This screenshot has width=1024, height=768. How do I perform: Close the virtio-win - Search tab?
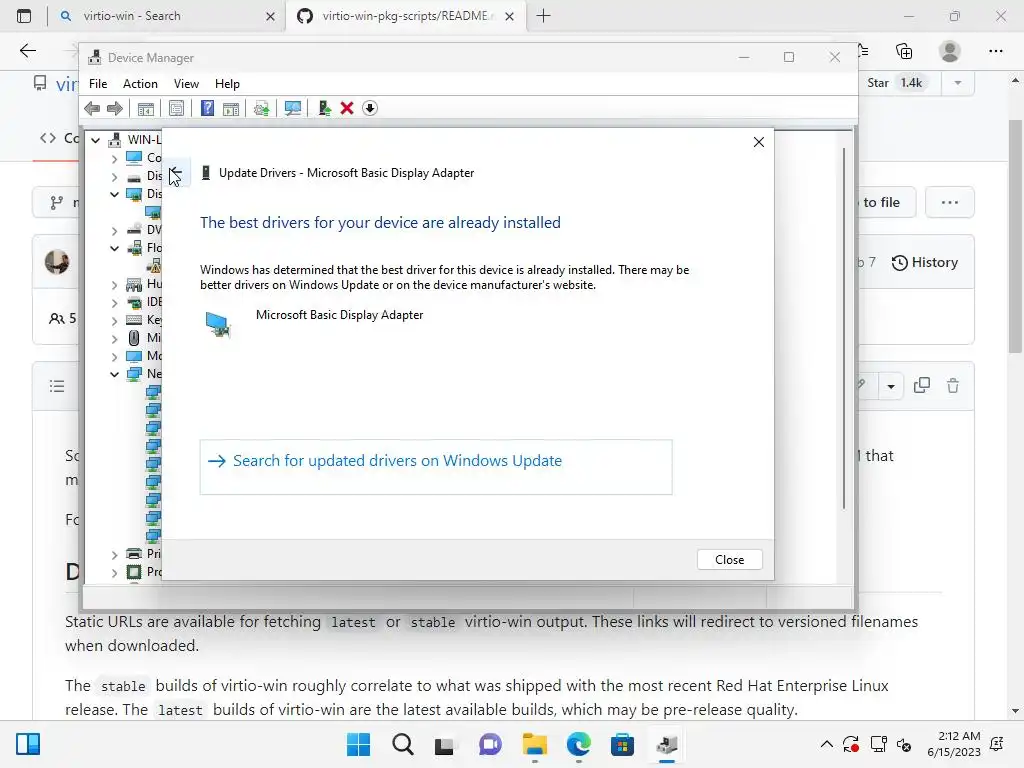[x=270, y=16]
